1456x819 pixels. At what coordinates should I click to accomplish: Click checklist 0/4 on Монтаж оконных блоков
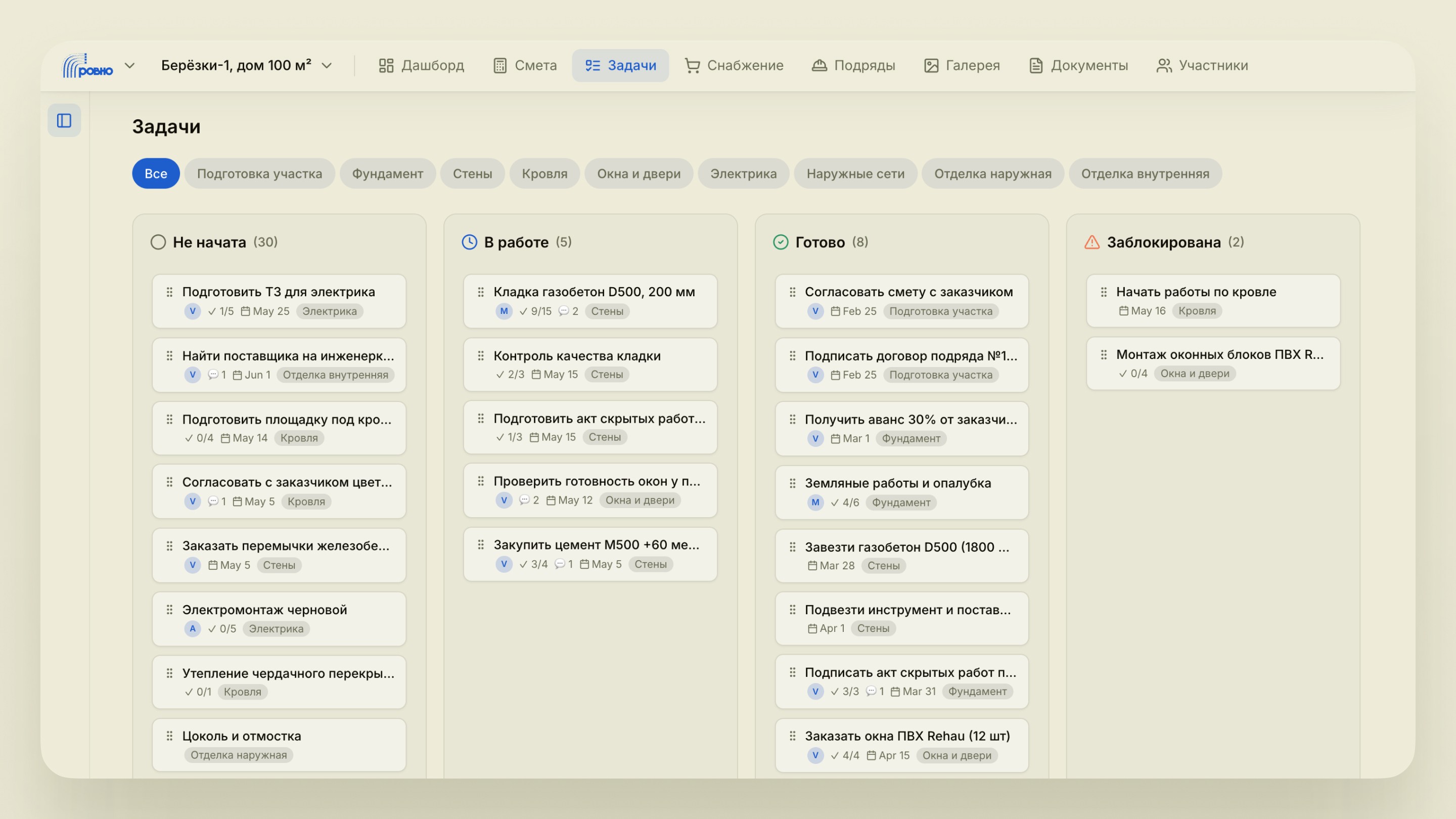pyautogui.click(x=1132, y=373)
